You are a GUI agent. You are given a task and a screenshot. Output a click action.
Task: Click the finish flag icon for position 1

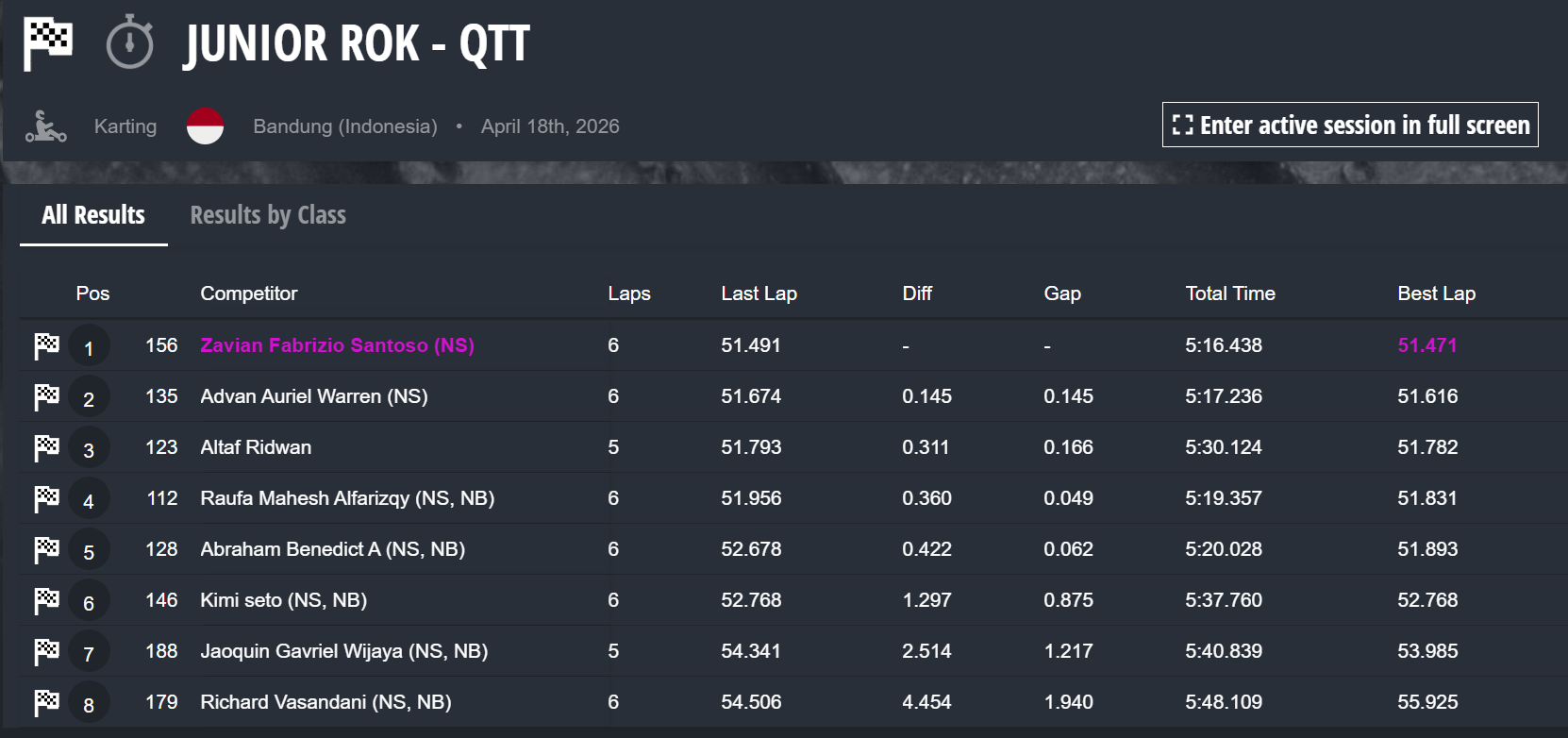(46, 346)
